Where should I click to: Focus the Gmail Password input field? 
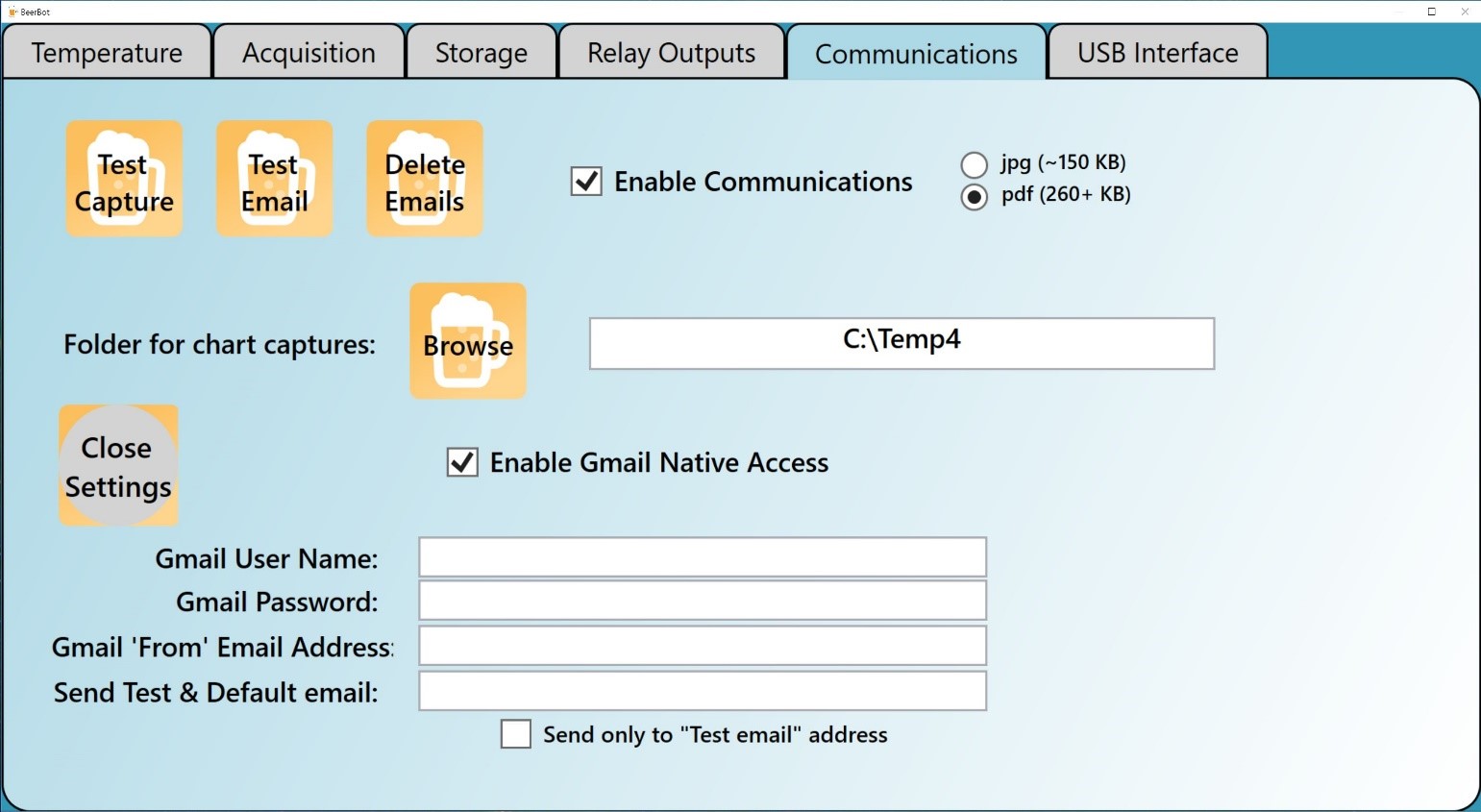pyautogui.click(x=703, y=601)
